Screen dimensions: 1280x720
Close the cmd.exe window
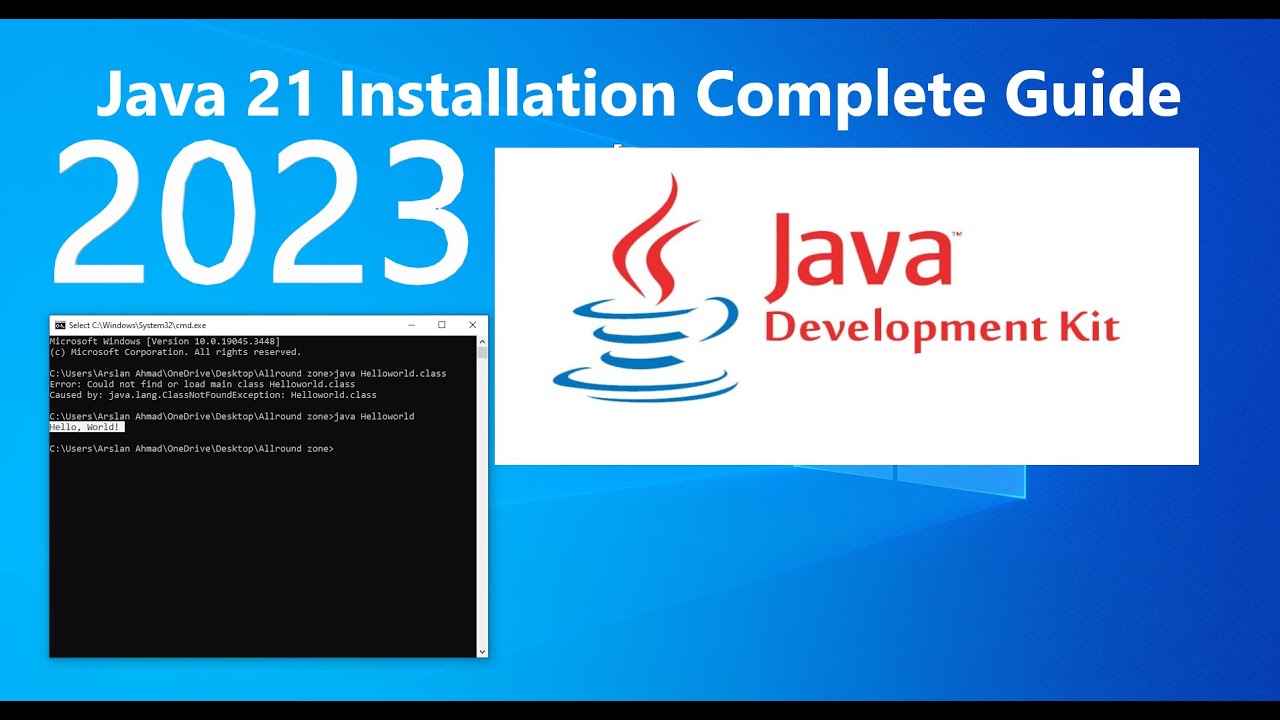point(473,325)
